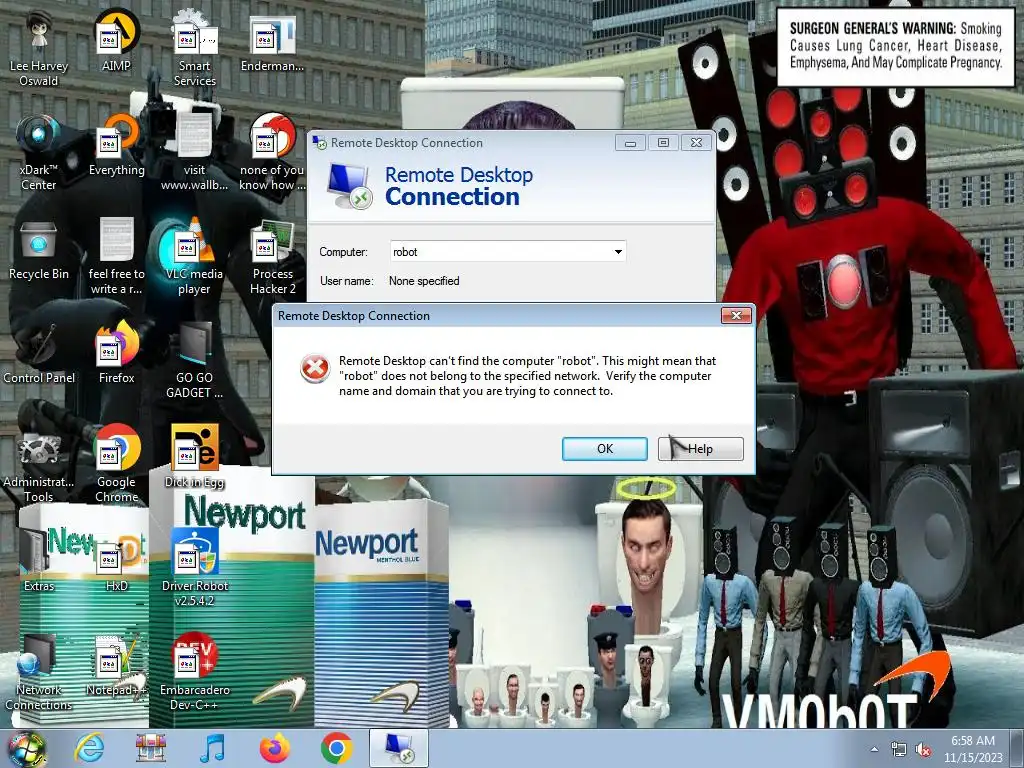
Task: Open the Dick in Egg desktop icon
Action: [x=195, y=457]
